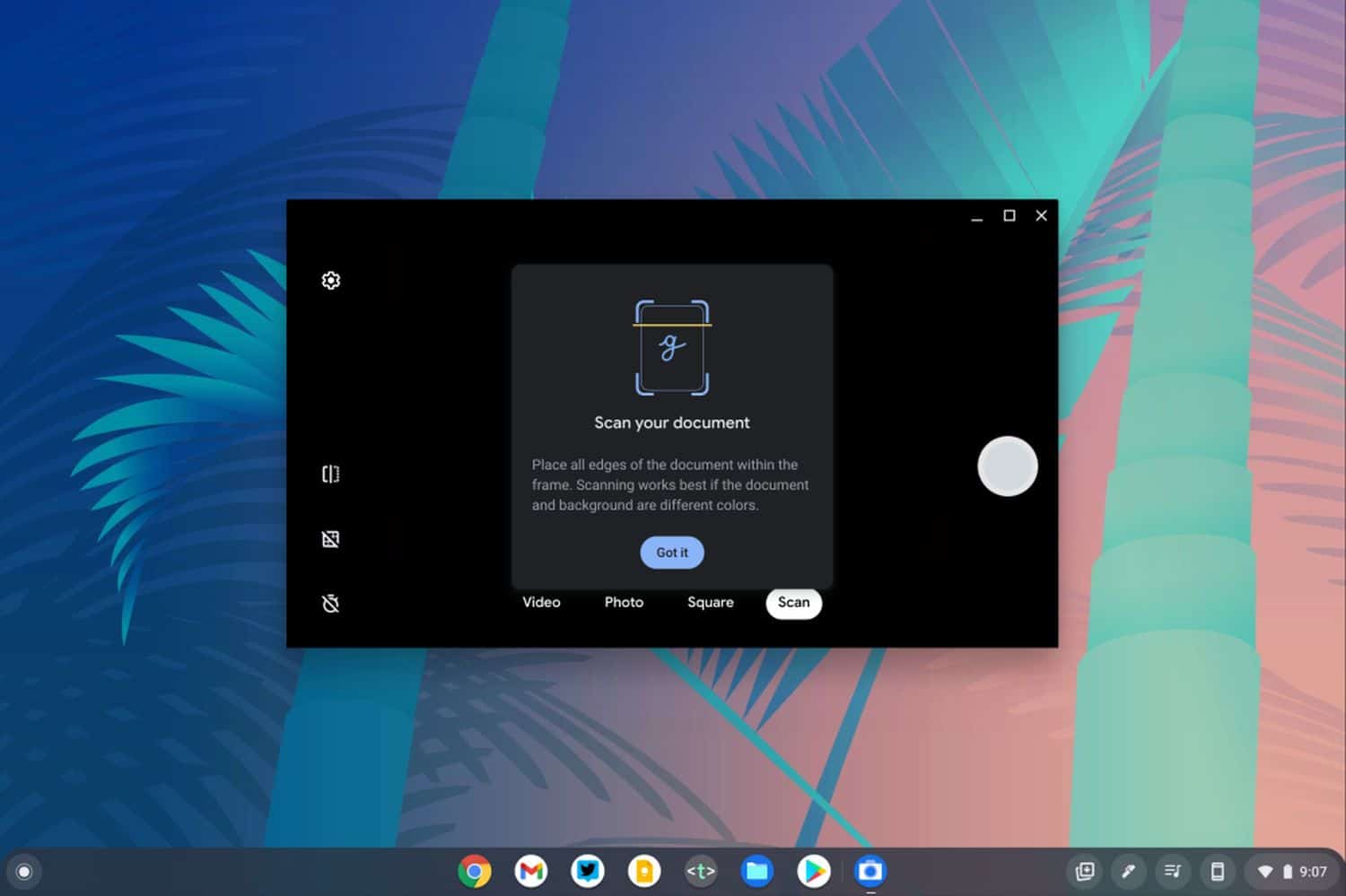Open Google Chrome from the shelf
The image size is (1346, 896).
(475, 871)
